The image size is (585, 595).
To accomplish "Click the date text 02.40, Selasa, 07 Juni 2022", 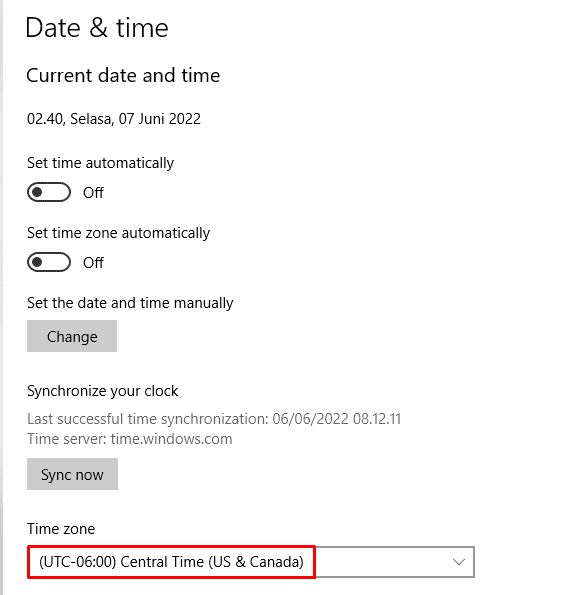I will pos(114,119).
